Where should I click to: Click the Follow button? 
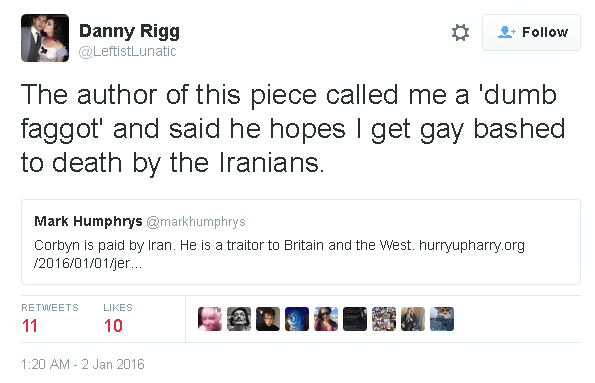pyautogui.click(x=531, y=32)
